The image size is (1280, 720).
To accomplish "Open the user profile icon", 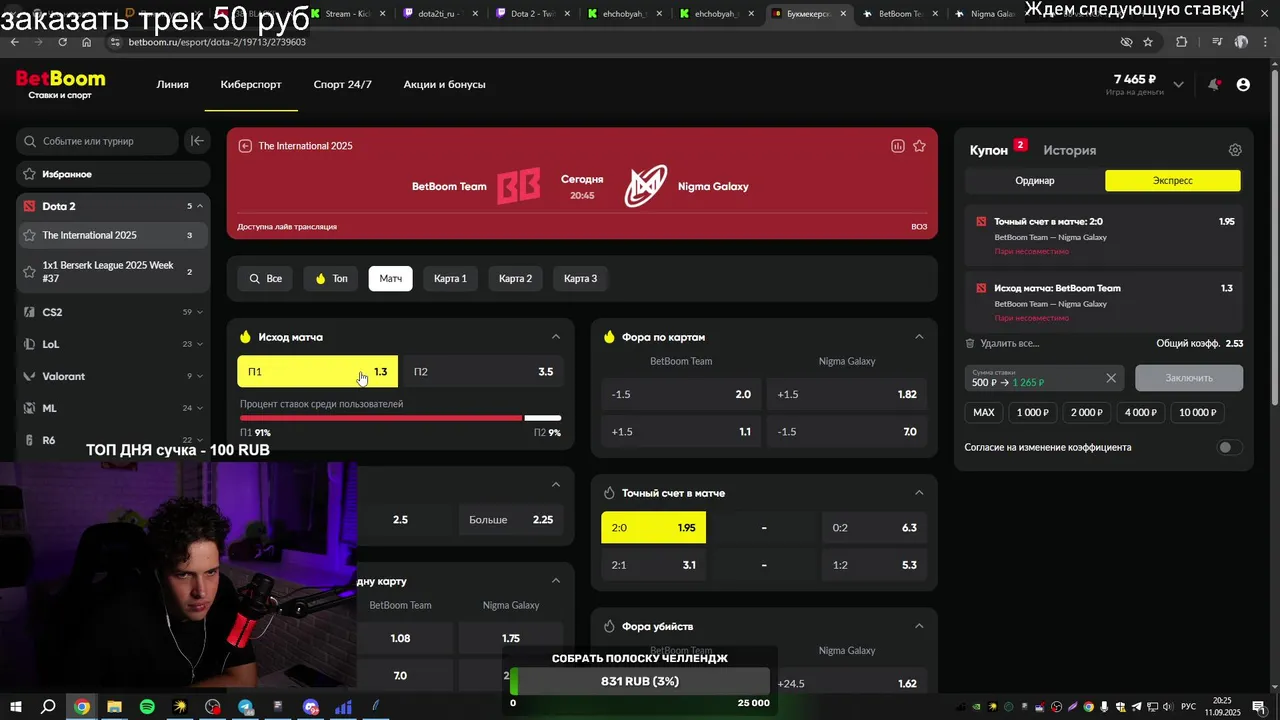I will tap(1243, 85).
